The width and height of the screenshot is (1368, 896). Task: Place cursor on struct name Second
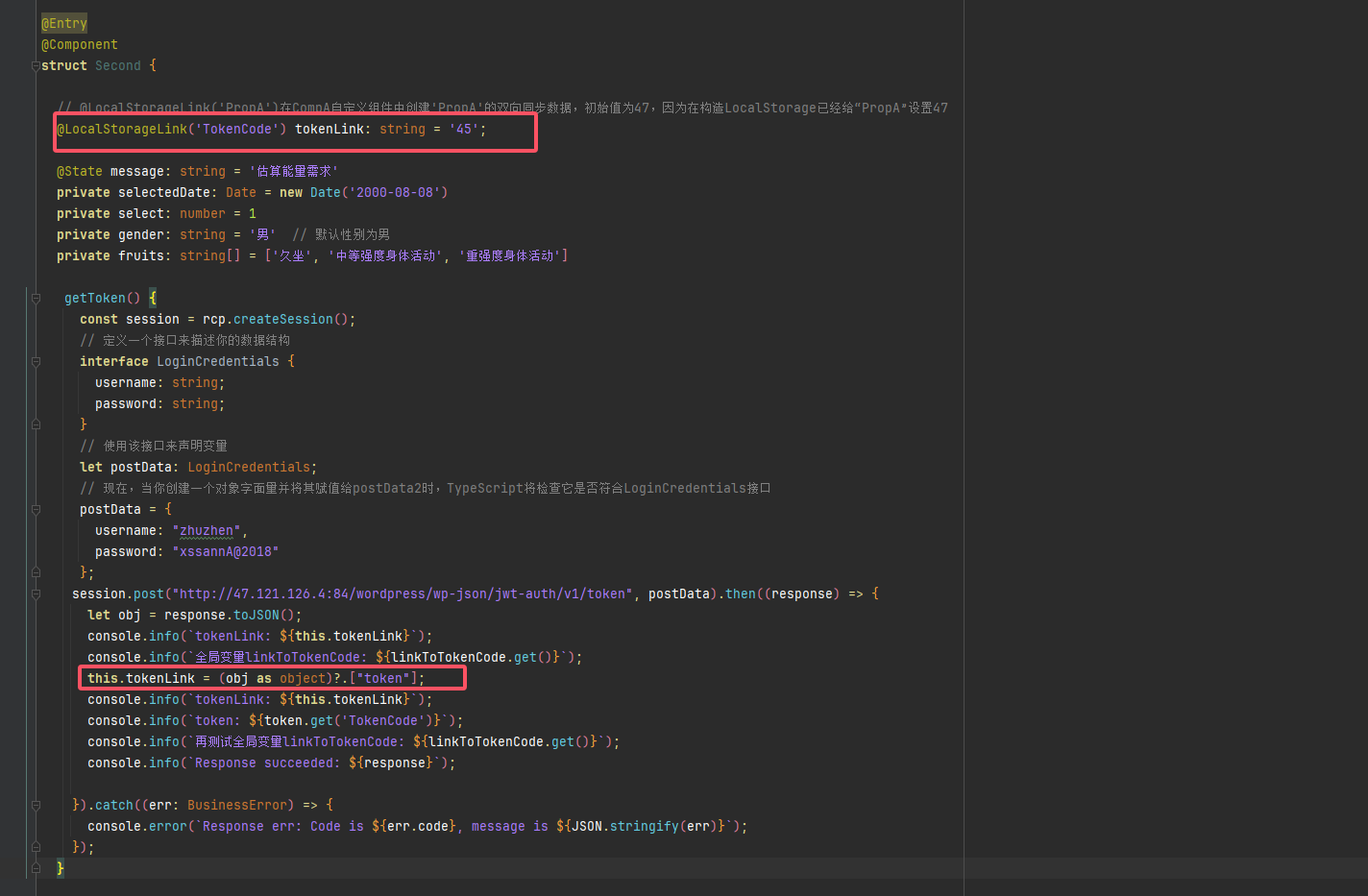[118, 65]
